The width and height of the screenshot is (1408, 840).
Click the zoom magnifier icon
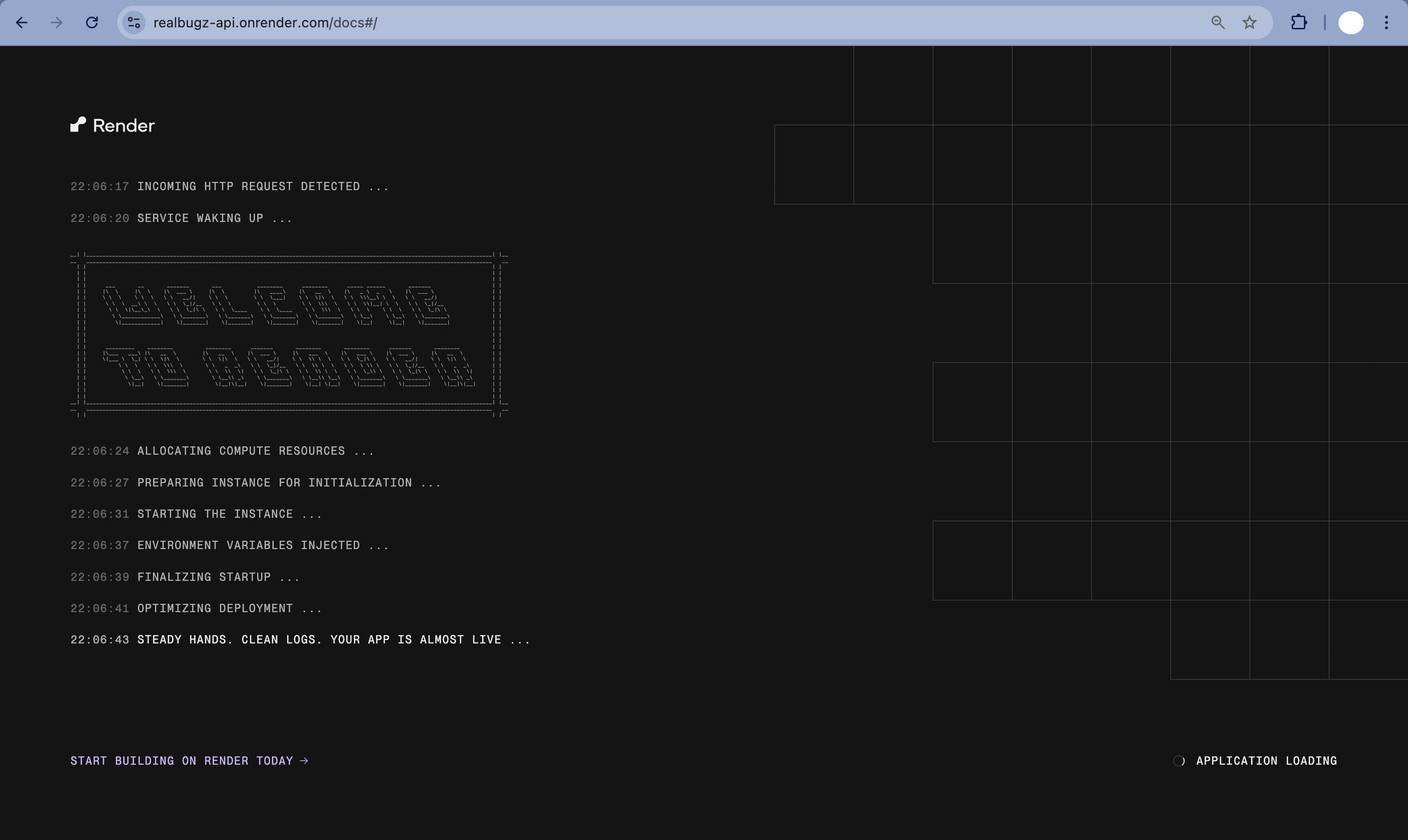click(x=1218, y=22)
